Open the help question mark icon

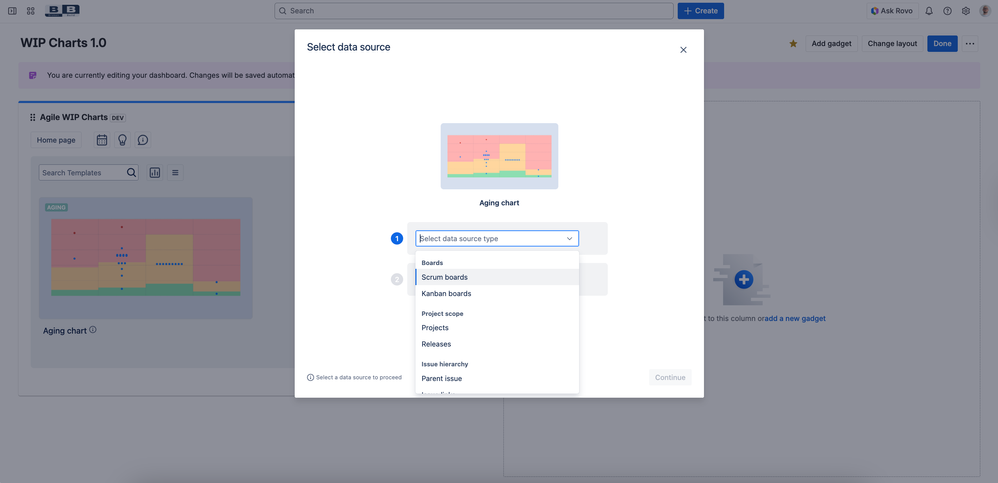click(947, 11)
